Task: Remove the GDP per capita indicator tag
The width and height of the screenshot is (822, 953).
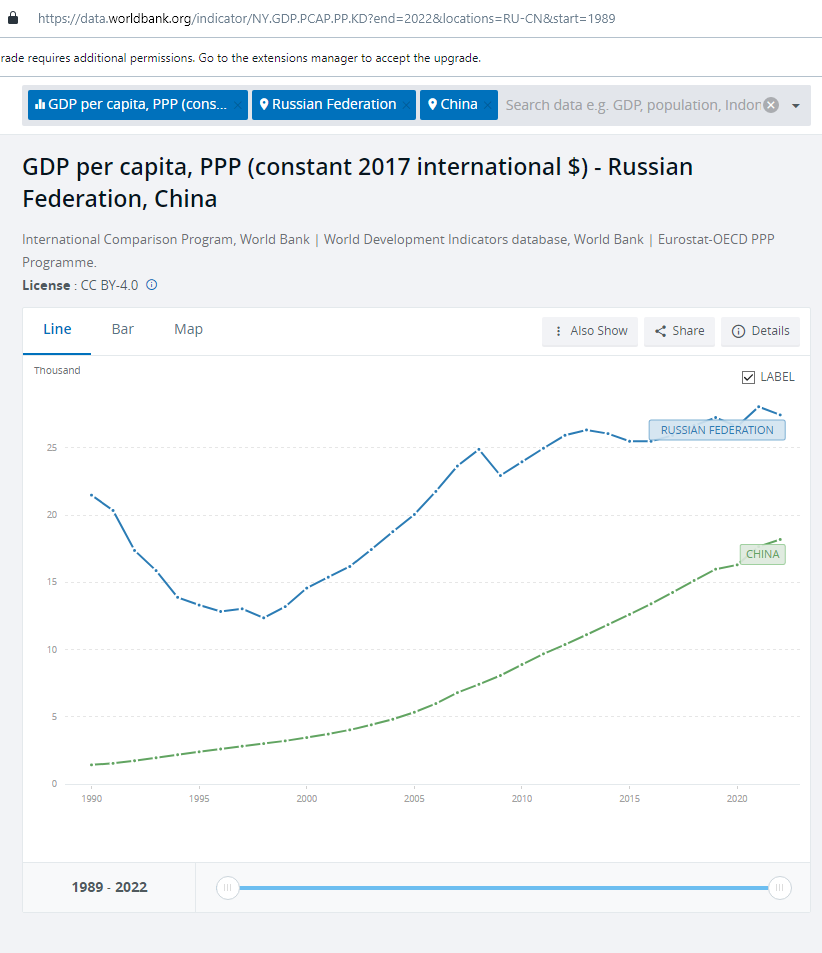Action: tap(238, 105)
